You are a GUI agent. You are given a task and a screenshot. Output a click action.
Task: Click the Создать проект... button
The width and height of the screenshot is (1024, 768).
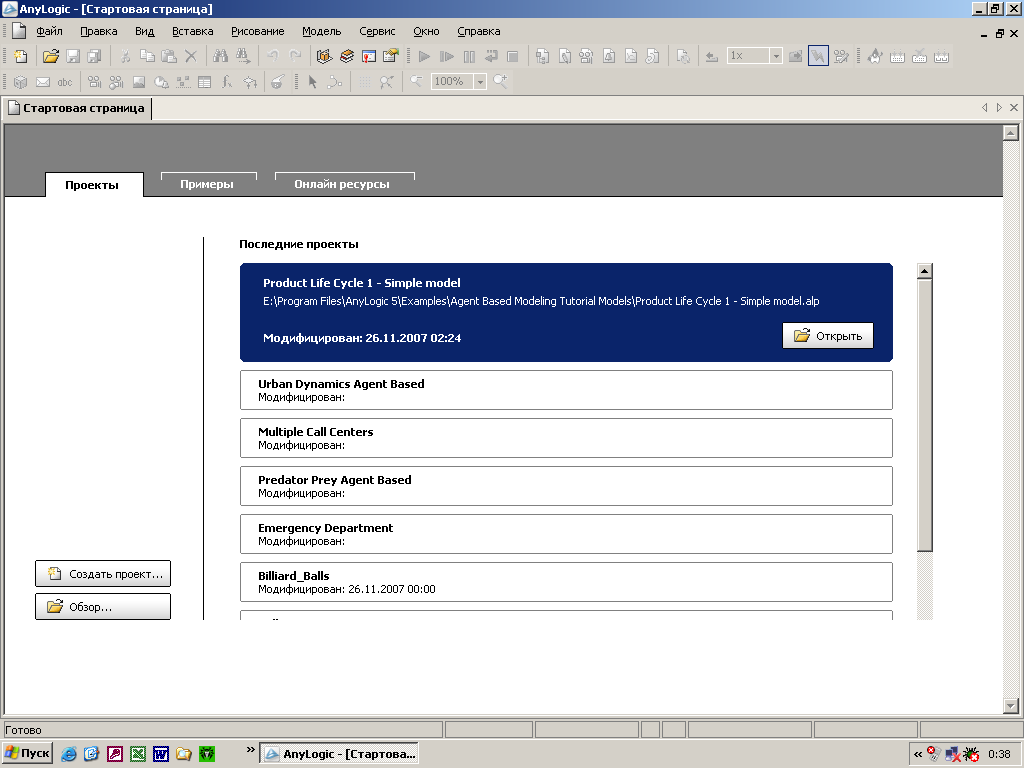click(103, 573)
